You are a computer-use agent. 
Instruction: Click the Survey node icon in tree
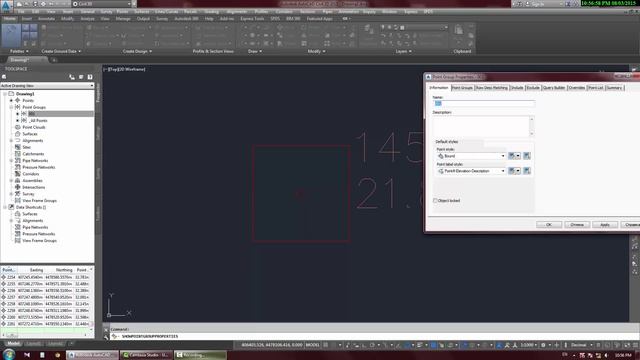[18, 194]
